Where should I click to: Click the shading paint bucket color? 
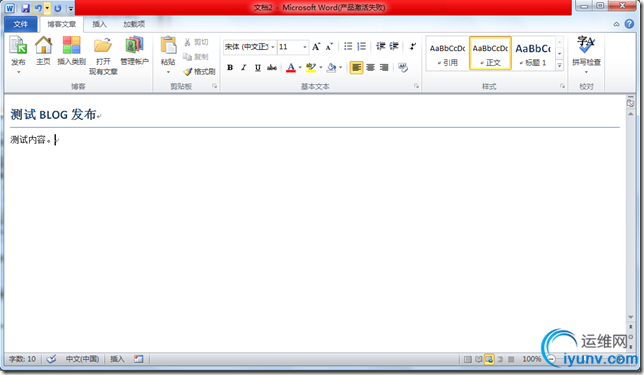[x=331, y=67]
